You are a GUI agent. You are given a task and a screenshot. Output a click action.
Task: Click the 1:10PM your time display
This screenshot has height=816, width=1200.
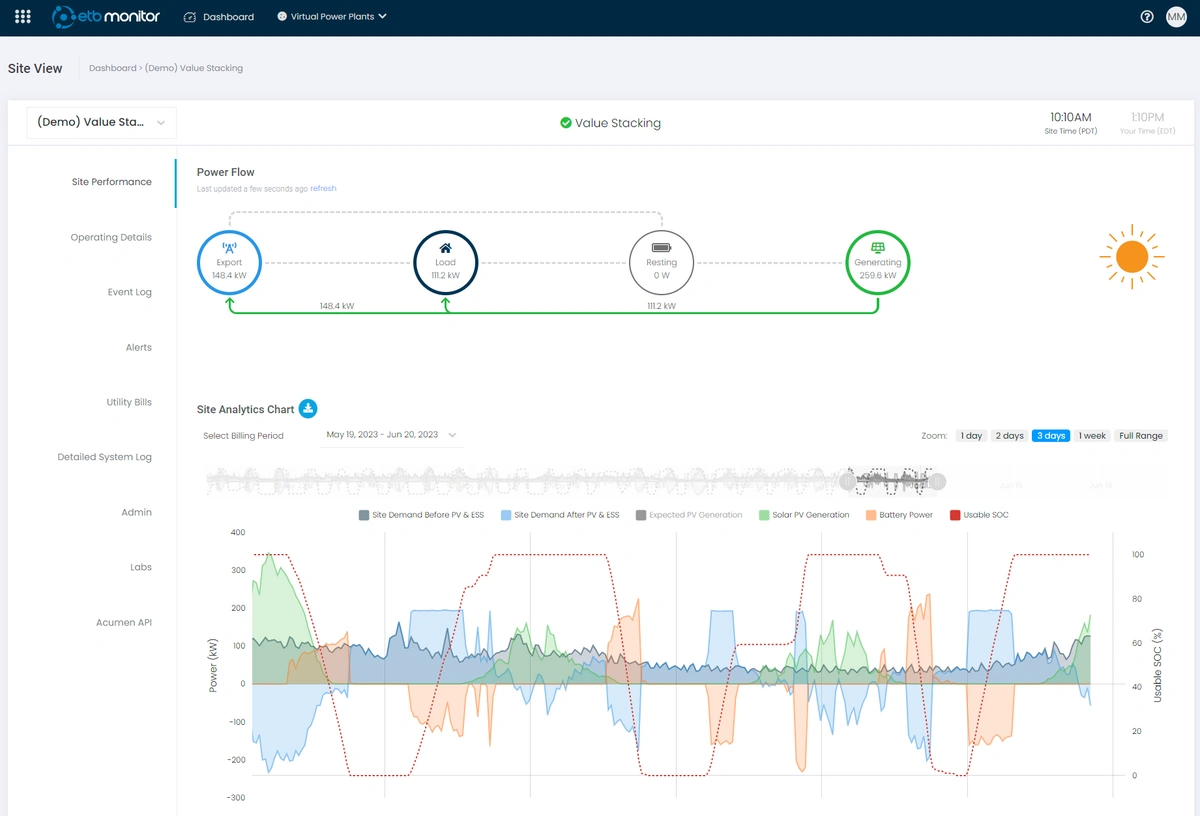click(1148, 117)
